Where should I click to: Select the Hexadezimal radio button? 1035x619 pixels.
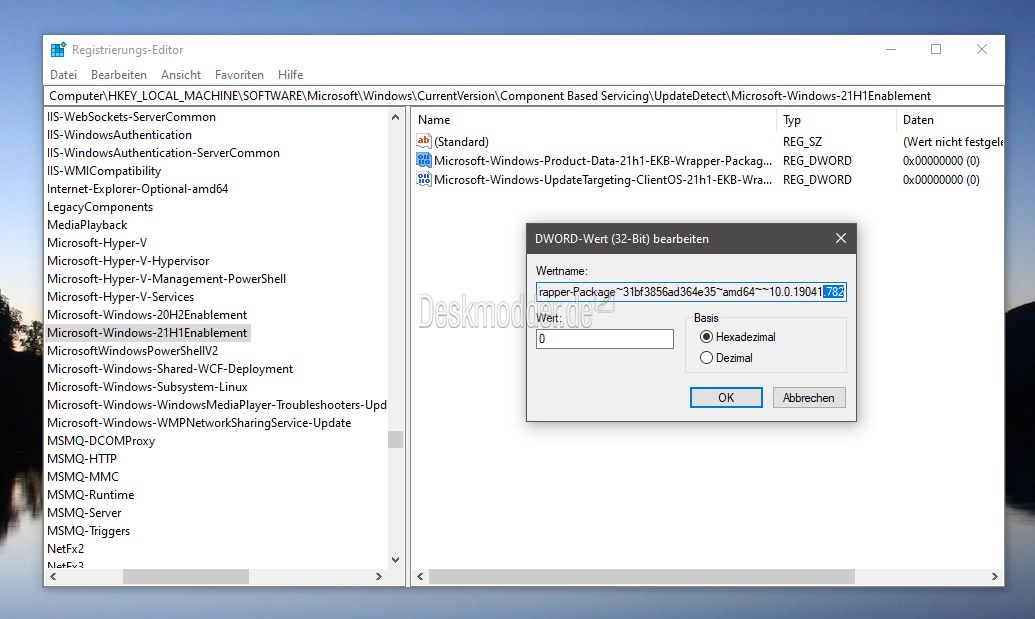[x=706, y=337]
